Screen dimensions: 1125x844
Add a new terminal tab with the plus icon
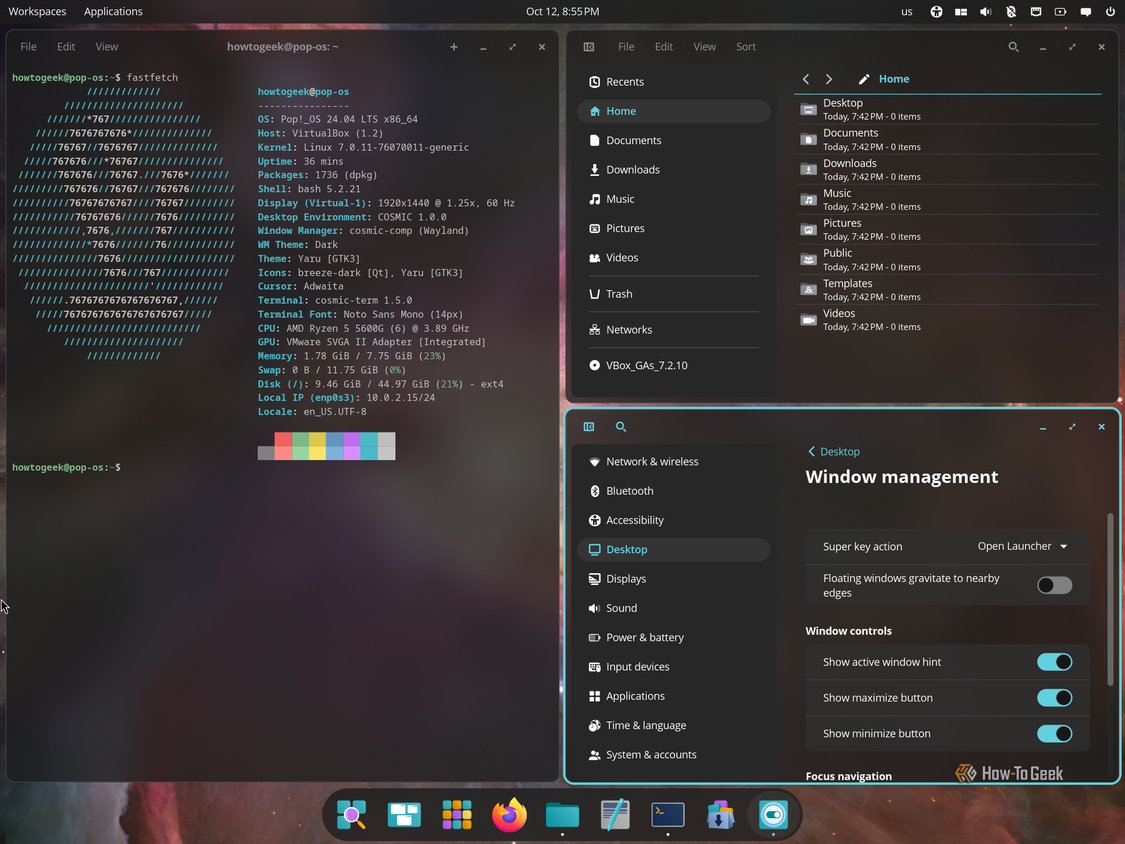pos(453,47)
